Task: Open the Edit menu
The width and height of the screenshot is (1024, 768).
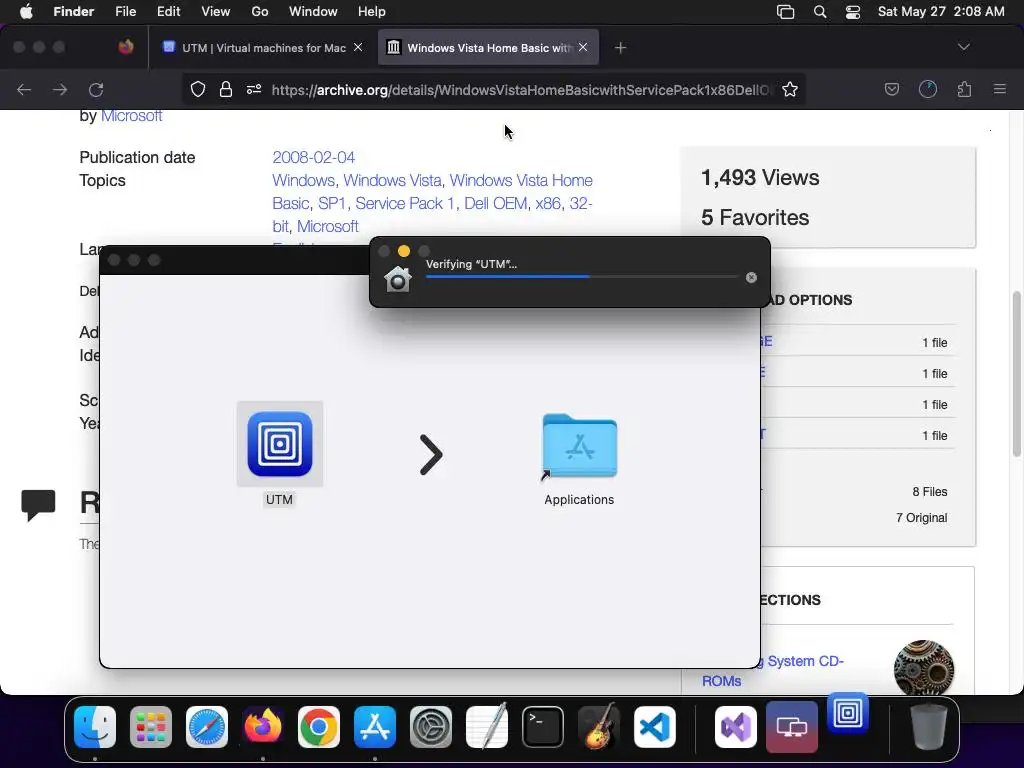Action: [168, 12]
